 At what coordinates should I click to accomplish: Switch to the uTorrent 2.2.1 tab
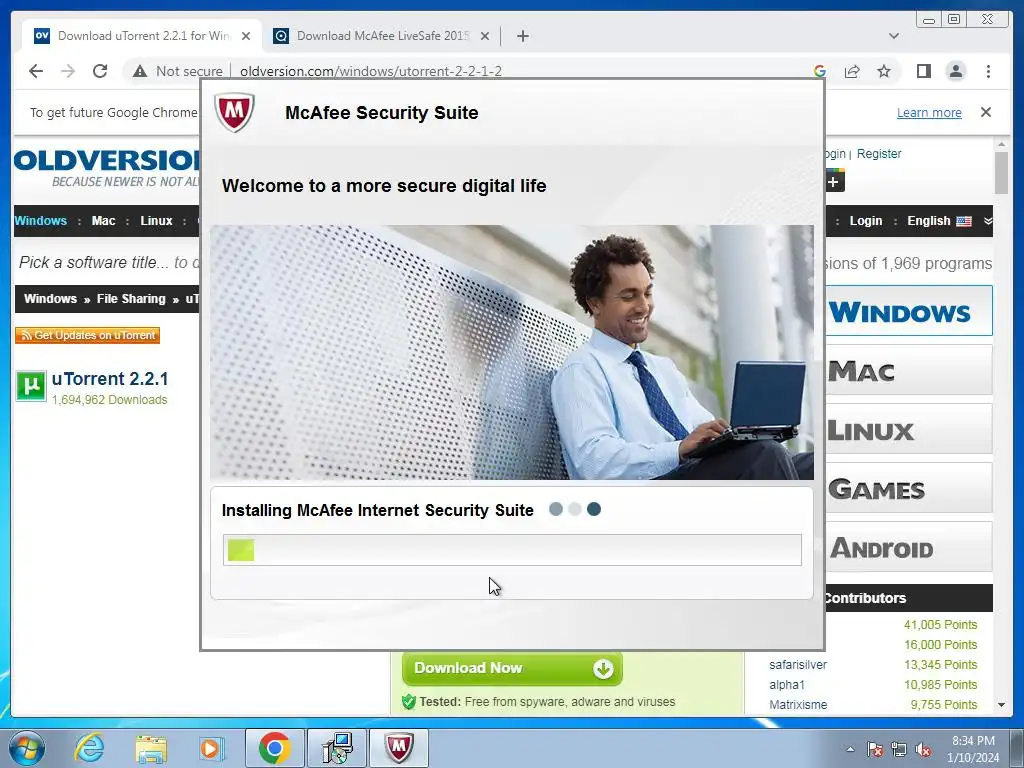(142, 36)
